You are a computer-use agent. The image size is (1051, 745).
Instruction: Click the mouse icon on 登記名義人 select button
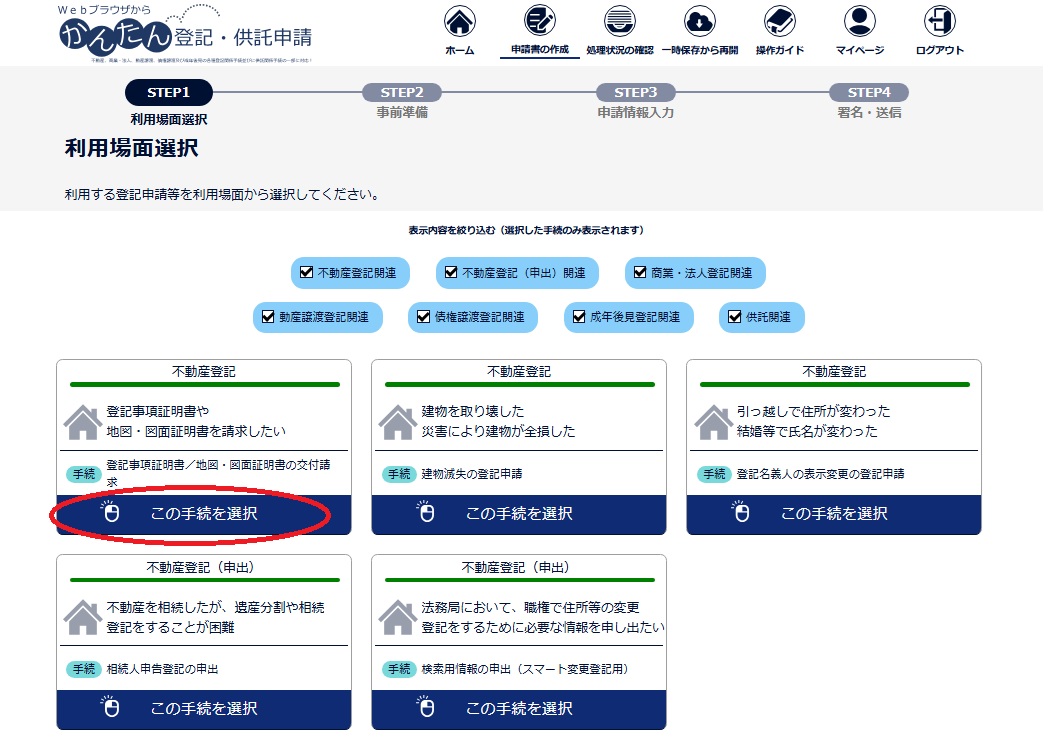[x=744, y=512]
